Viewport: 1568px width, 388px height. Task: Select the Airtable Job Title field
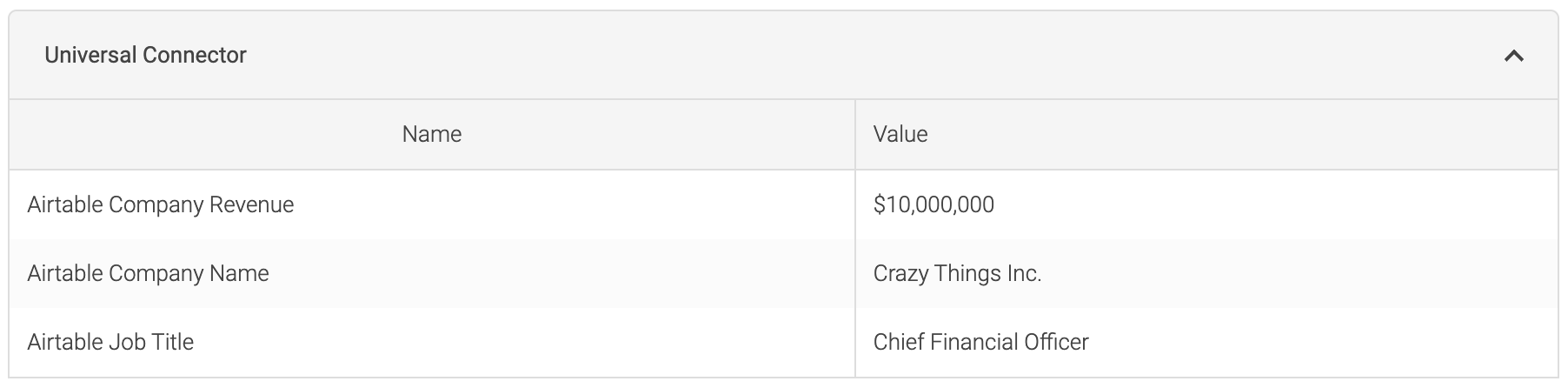pos(110,342)
